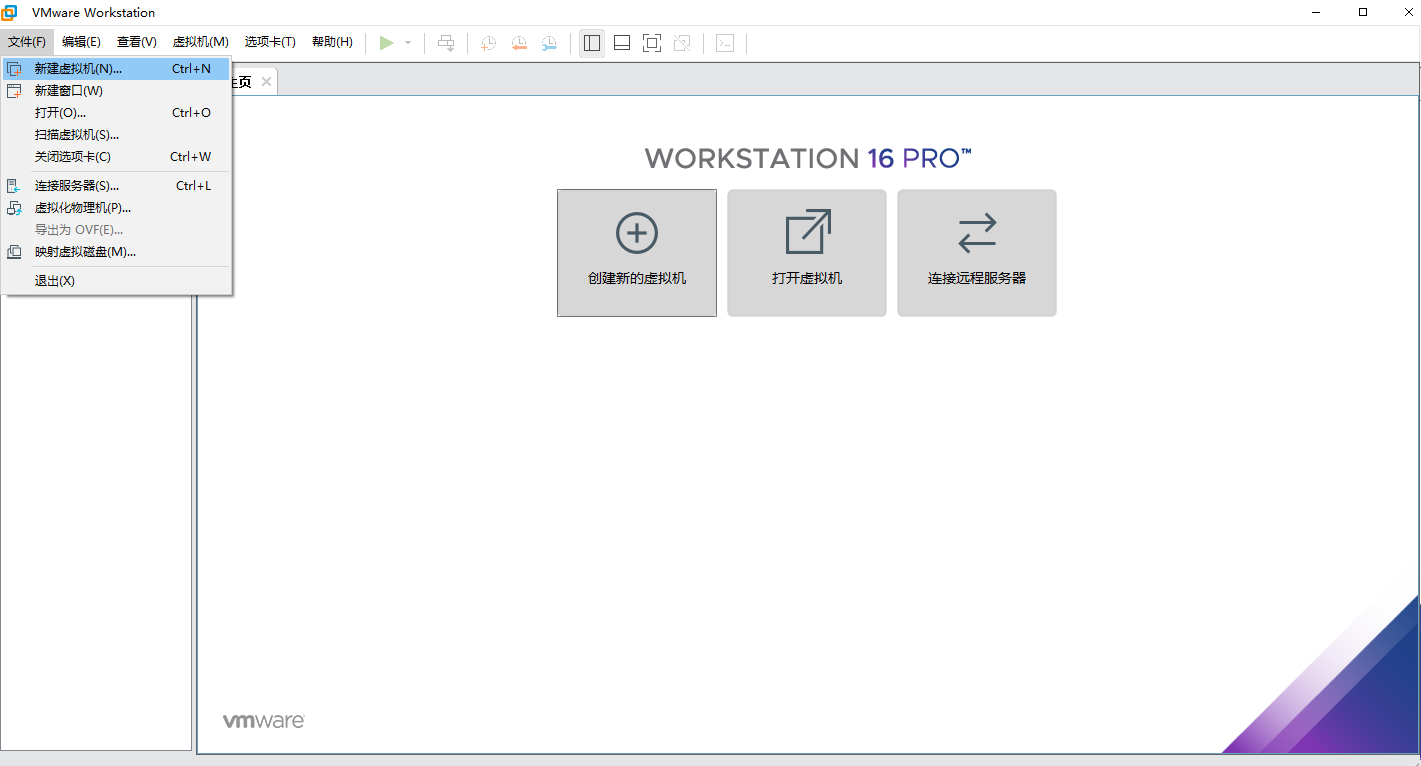Click 创建新的虚拟机 button
Image resolution: width=1421 pixels, height=766 pixels.
pos(637,253)
